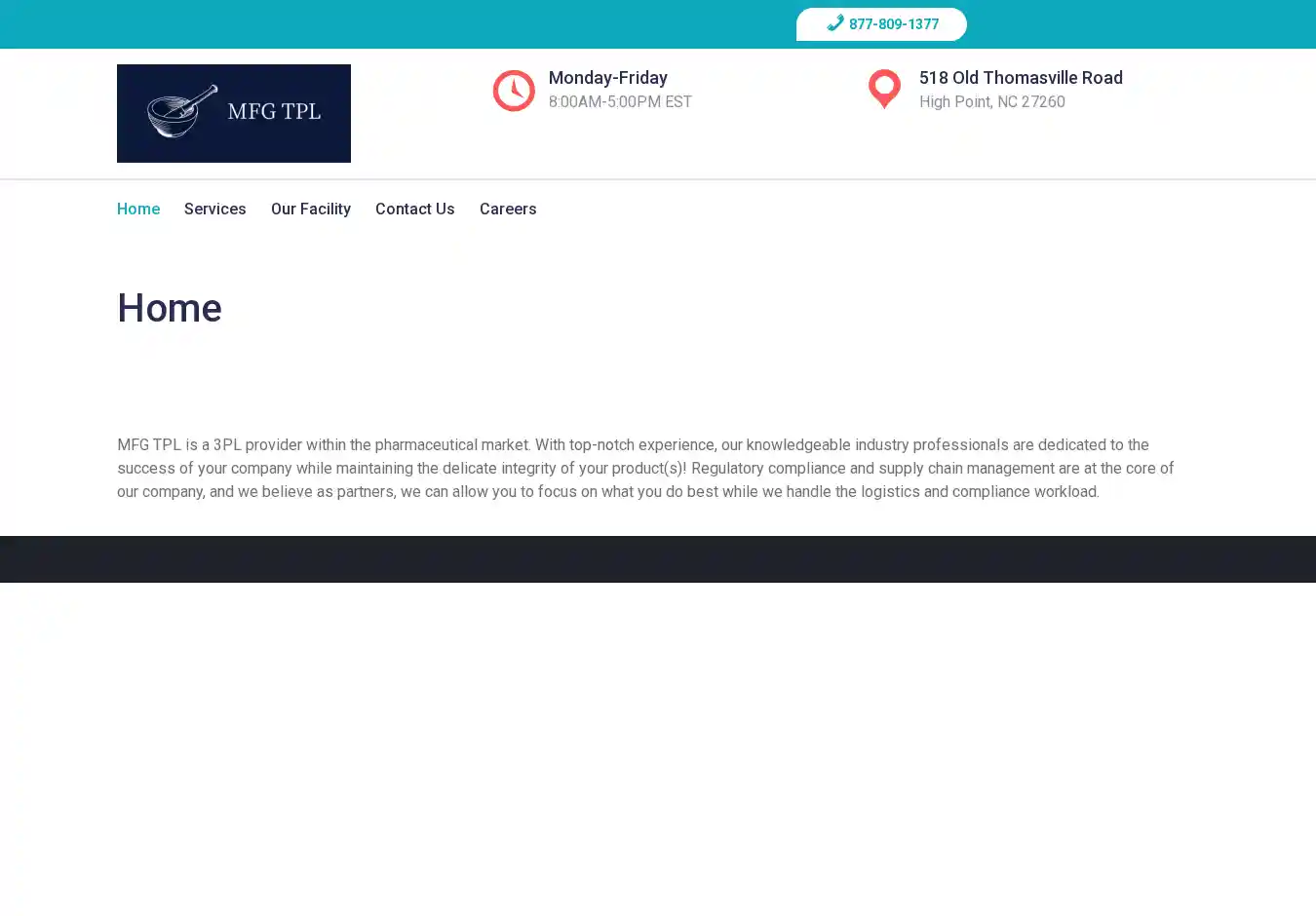Select the Monday-Friday hours heading
The width and height of the screenshot is (1316, 916).
click(607, 78)
